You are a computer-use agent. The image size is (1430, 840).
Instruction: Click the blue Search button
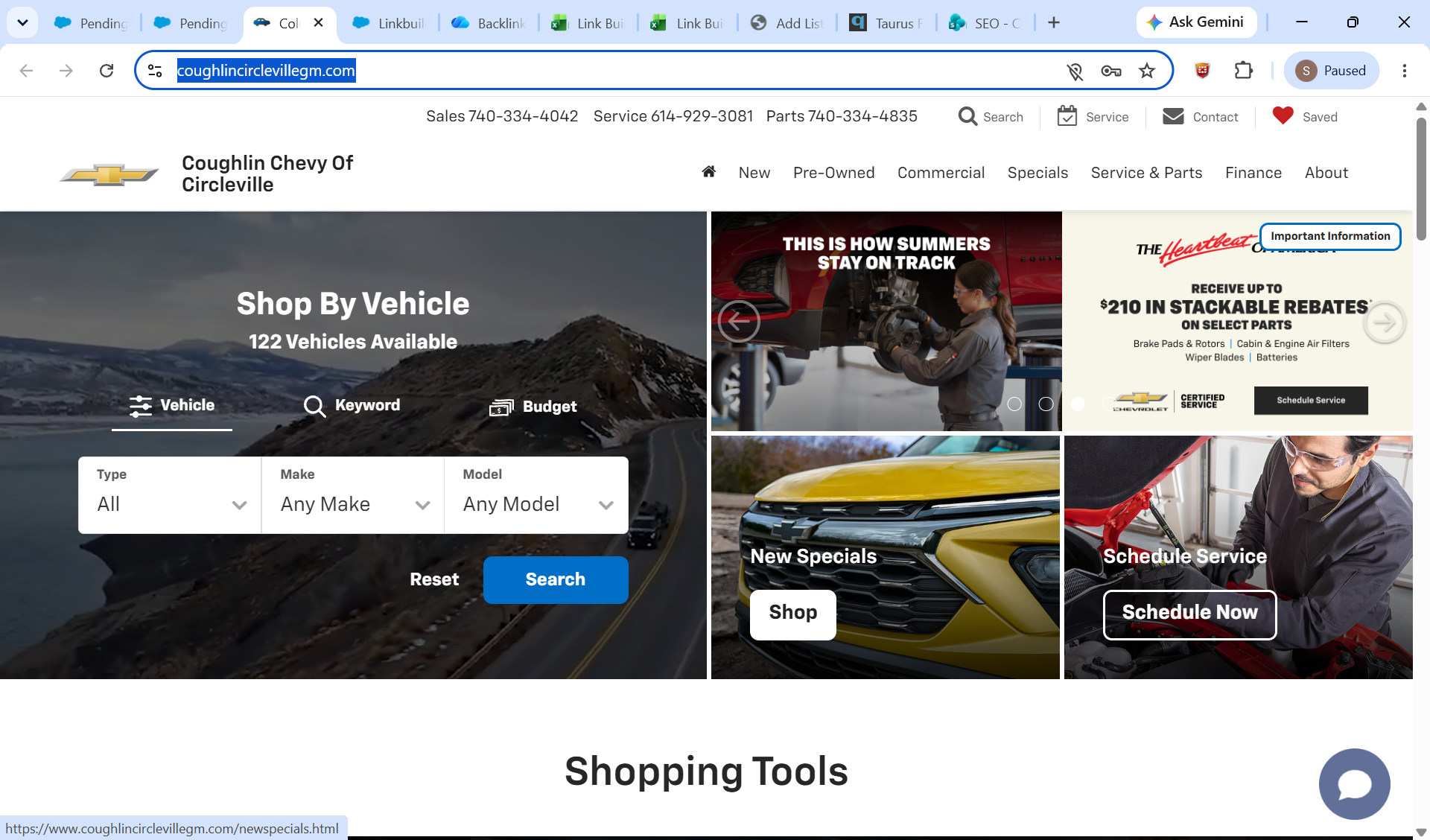[x=556, y=579]
